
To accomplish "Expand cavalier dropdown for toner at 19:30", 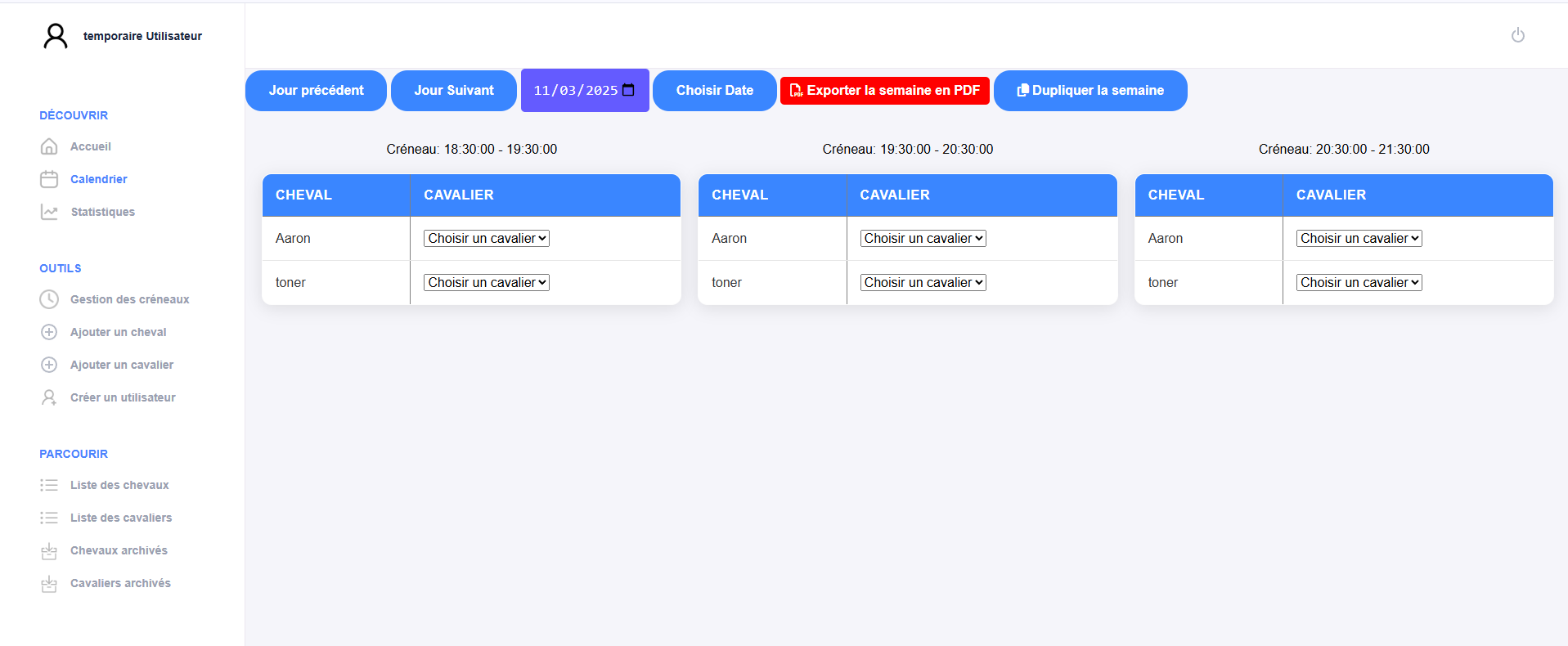I will click(x=923, y=283).
